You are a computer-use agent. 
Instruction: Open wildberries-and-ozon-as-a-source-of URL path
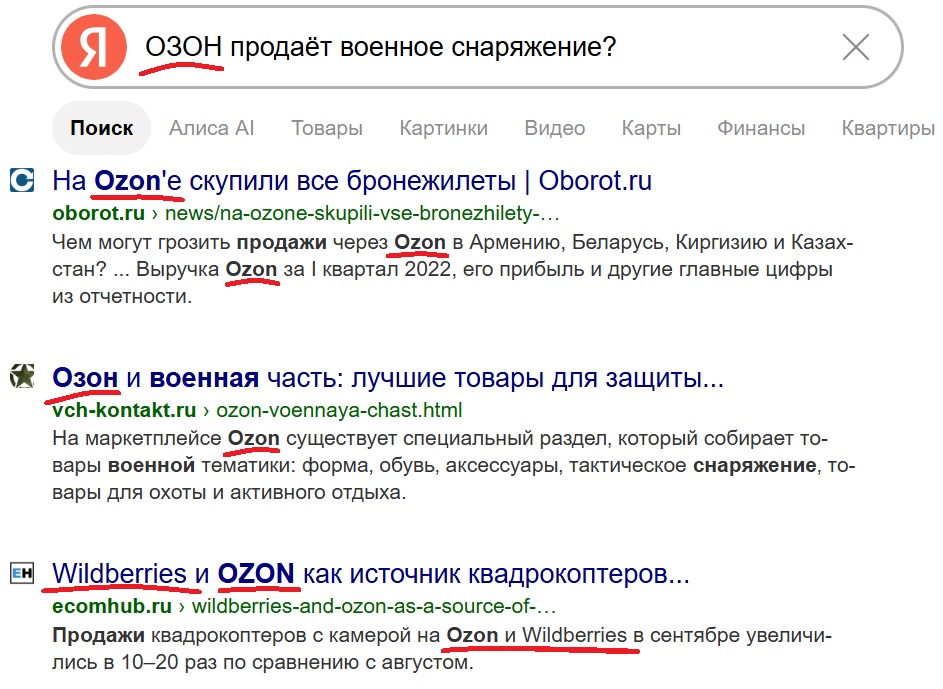[373, 606]
